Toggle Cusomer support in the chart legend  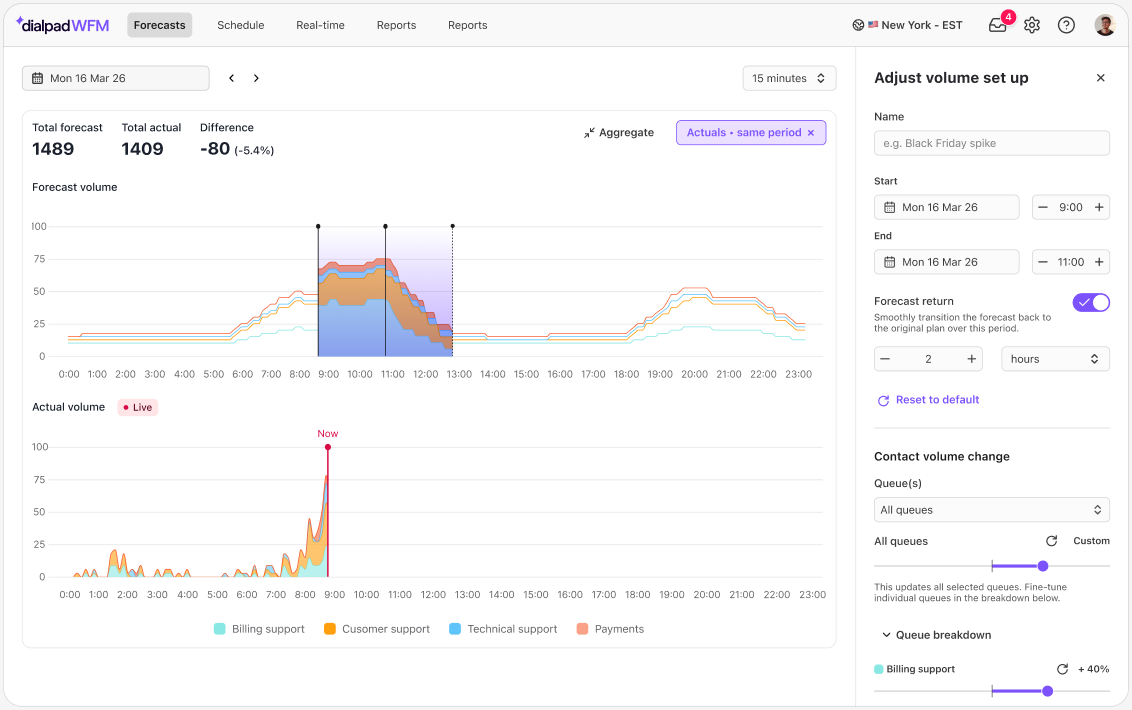click(x=377, y=629)
